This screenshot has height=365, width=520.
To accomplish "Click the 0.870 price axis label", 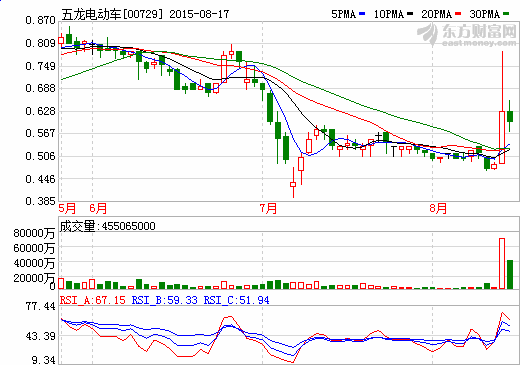I will pyautogui.click(x=40, y=20).
